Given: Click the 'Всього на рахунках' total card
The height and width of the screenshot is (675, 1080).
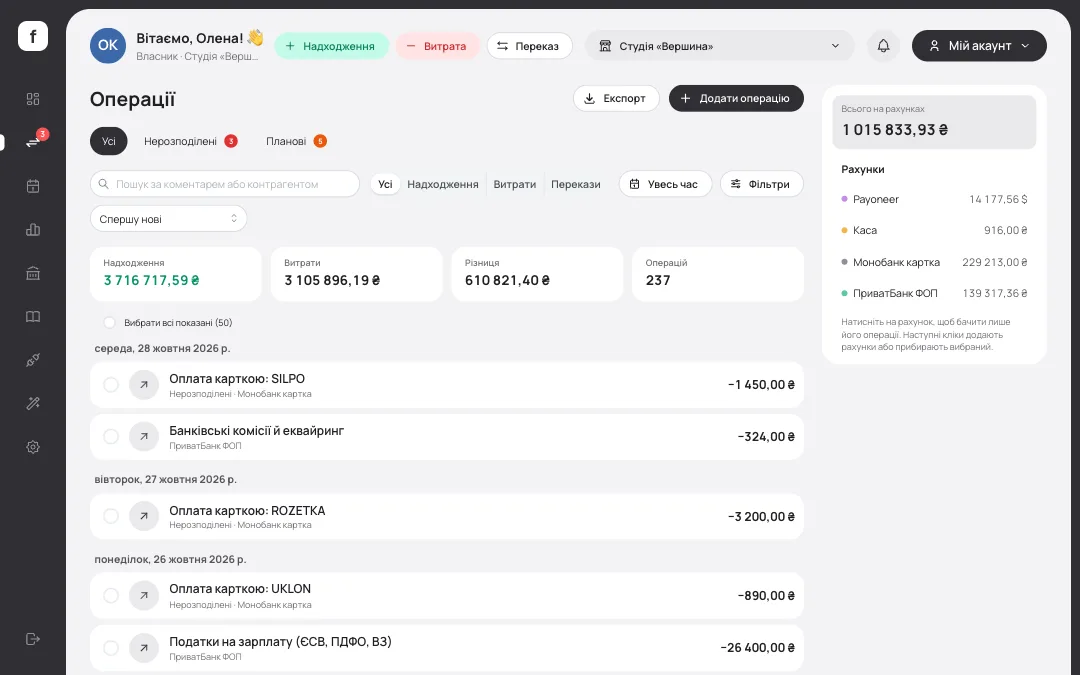Looking at the screenshot, I should 934,122.
